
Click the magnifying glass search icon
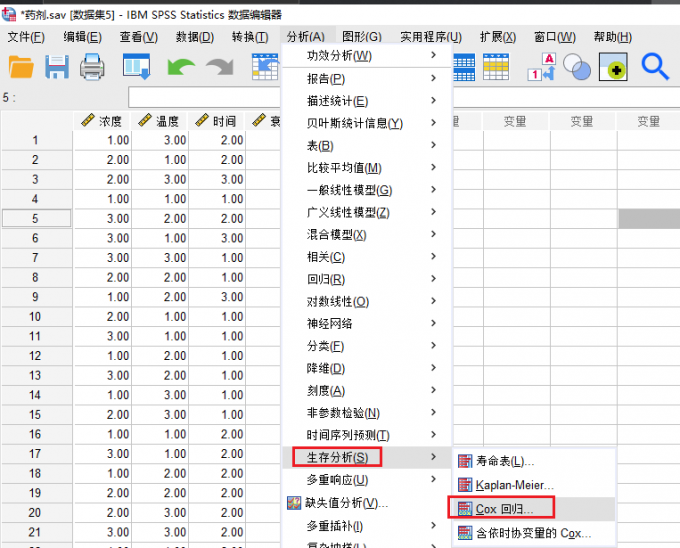pos(655,67)
